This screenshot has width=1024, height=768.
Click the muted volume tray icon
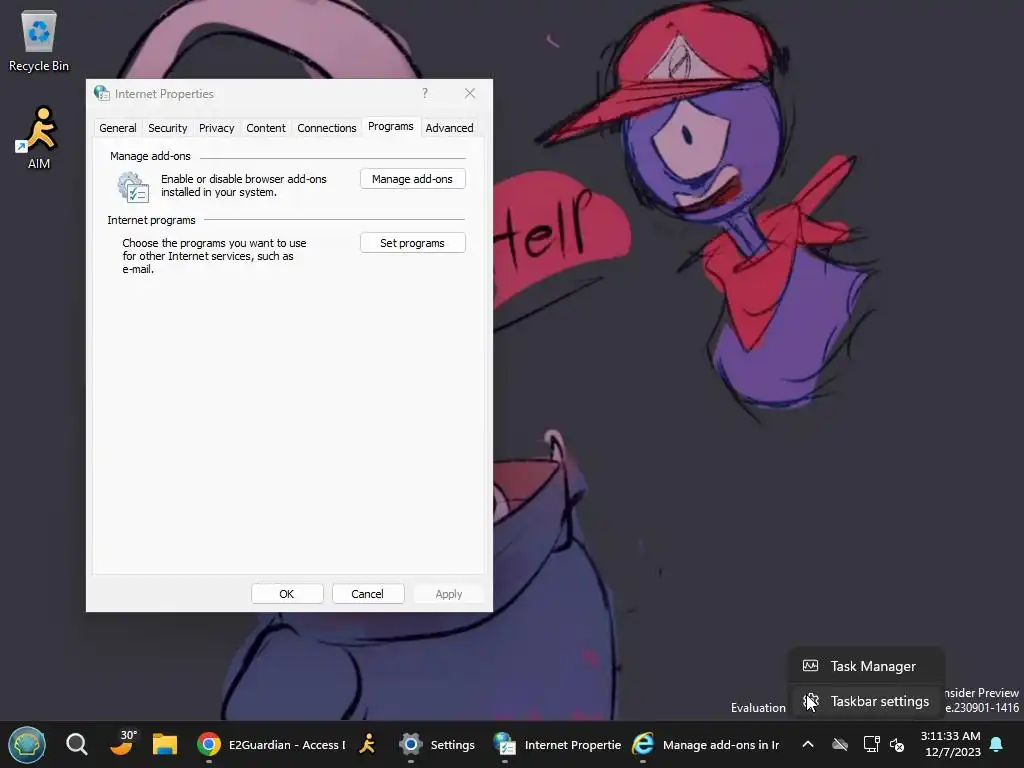coord(897,744)
